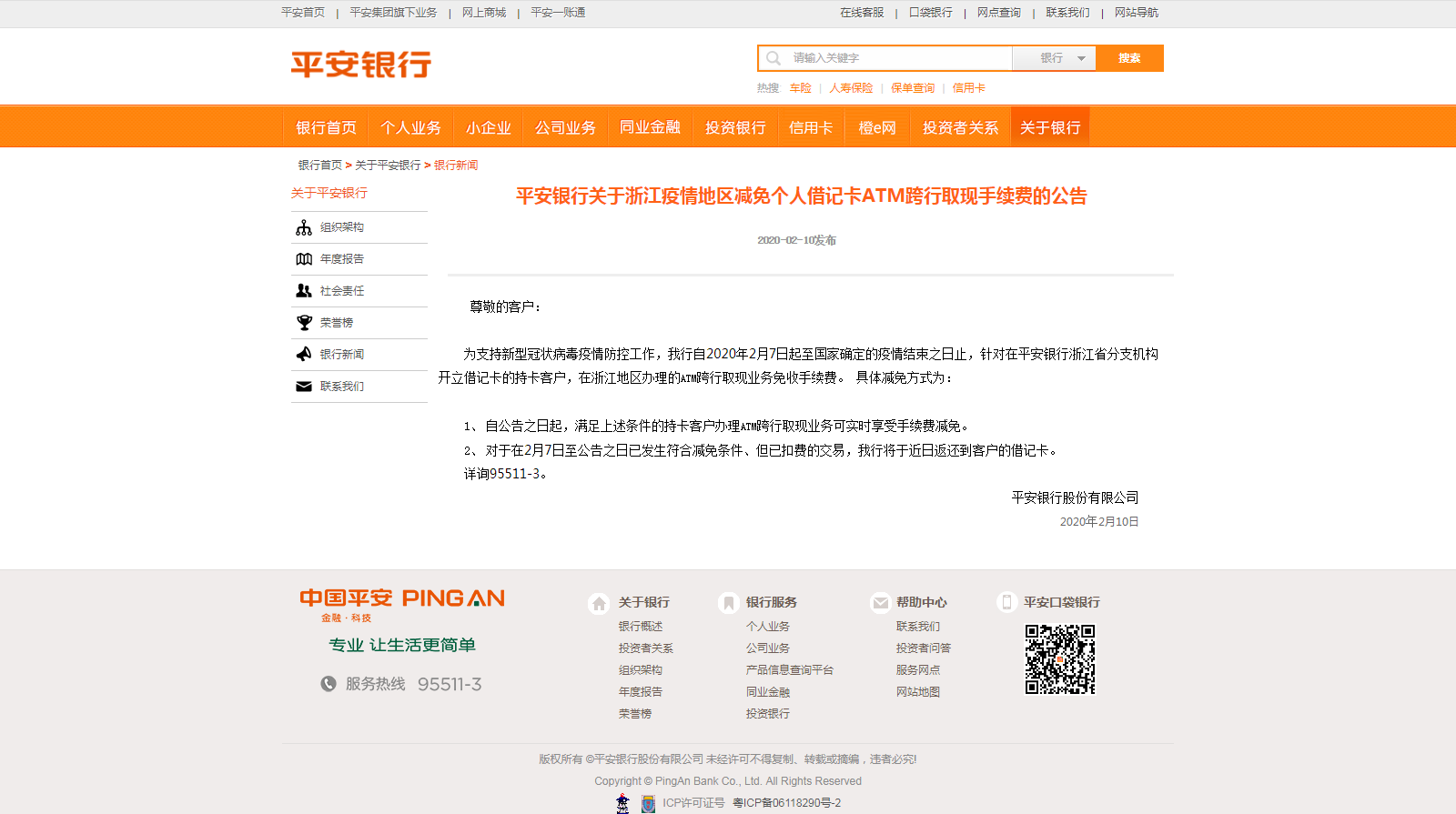The image size is (1456, 814).
Task: Open the 银行 search category dropdown
Action: [1054, 58]
